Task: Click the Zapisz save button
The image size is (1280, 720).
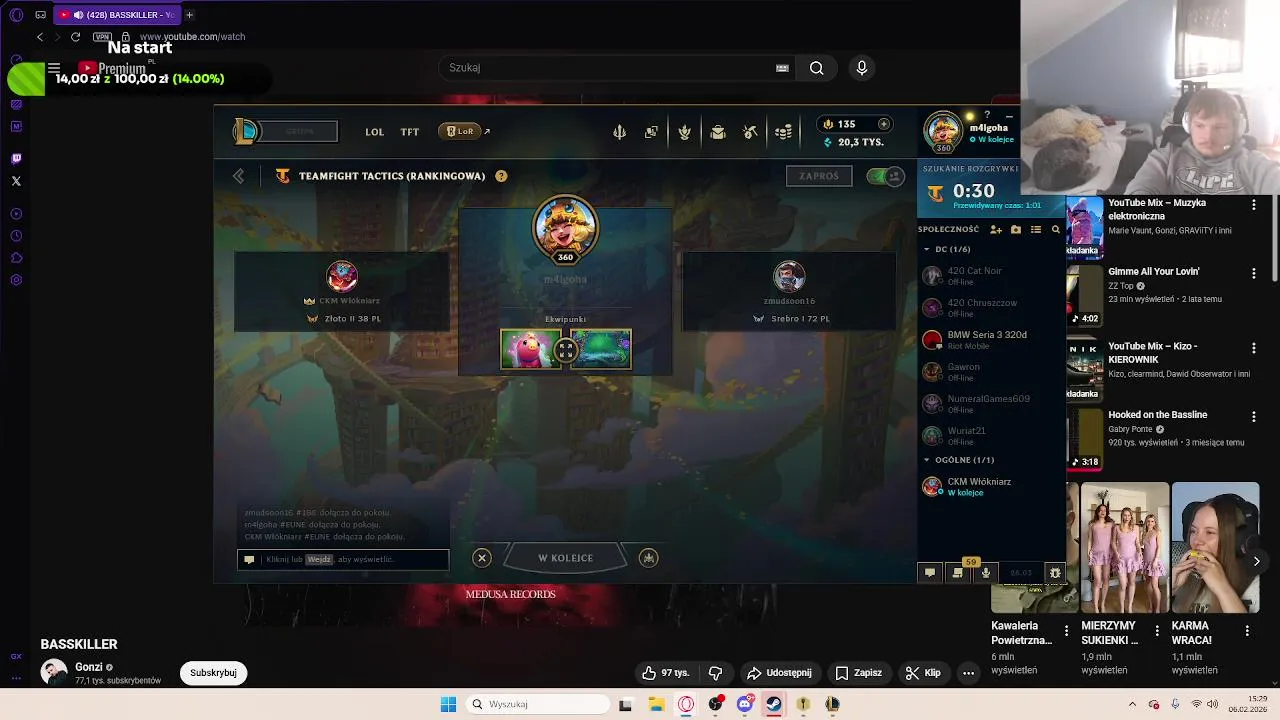Action: (859, 673)
